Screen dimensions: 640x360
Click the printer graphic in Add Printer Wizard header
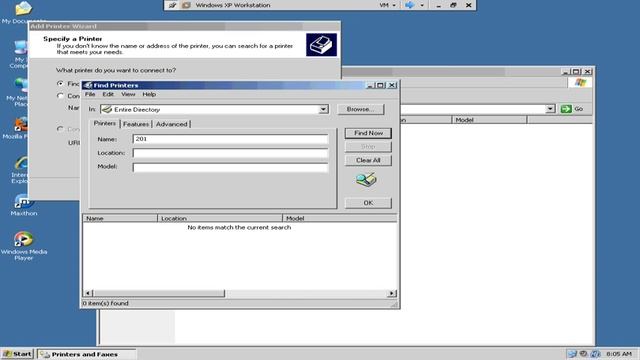[321, 44]
